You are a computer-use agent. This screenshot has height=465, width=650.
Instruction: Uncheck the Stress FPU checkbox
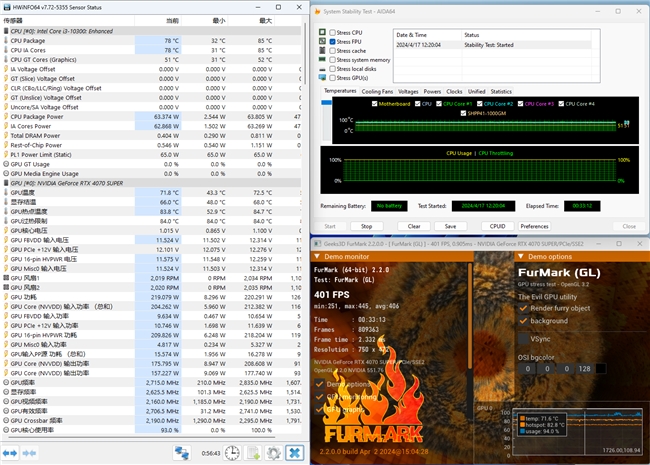click(332, 41)
